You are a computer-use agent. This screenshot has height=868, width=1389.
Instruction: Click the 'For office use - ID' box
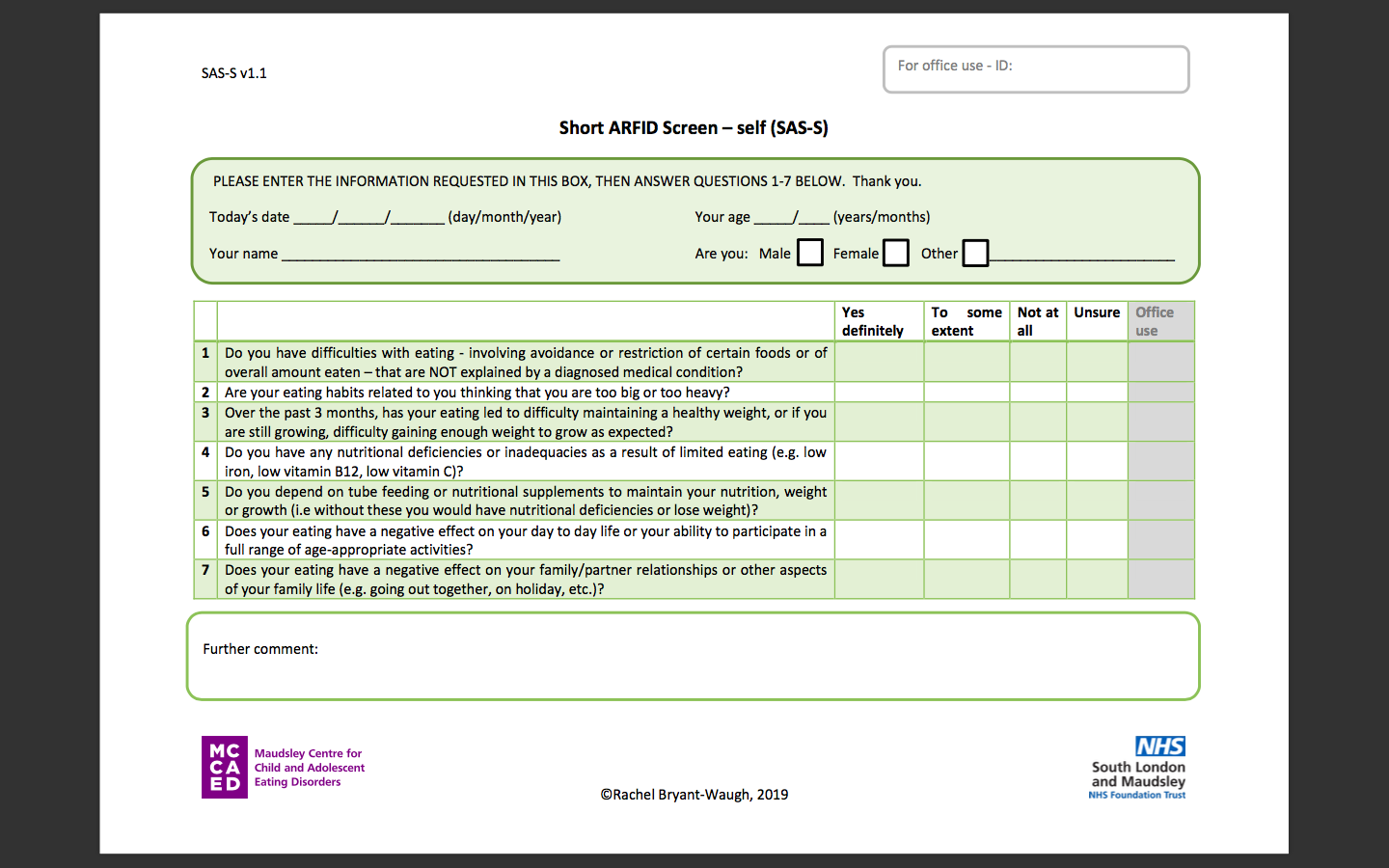(x=1036, y=69)
